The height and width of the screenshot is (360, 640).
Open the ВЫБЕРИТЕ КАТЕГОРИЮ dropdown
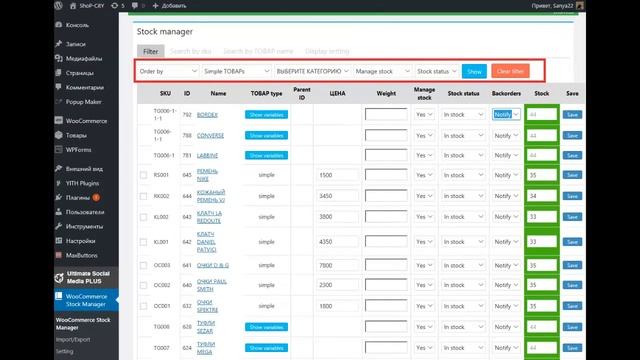(312, 71)
